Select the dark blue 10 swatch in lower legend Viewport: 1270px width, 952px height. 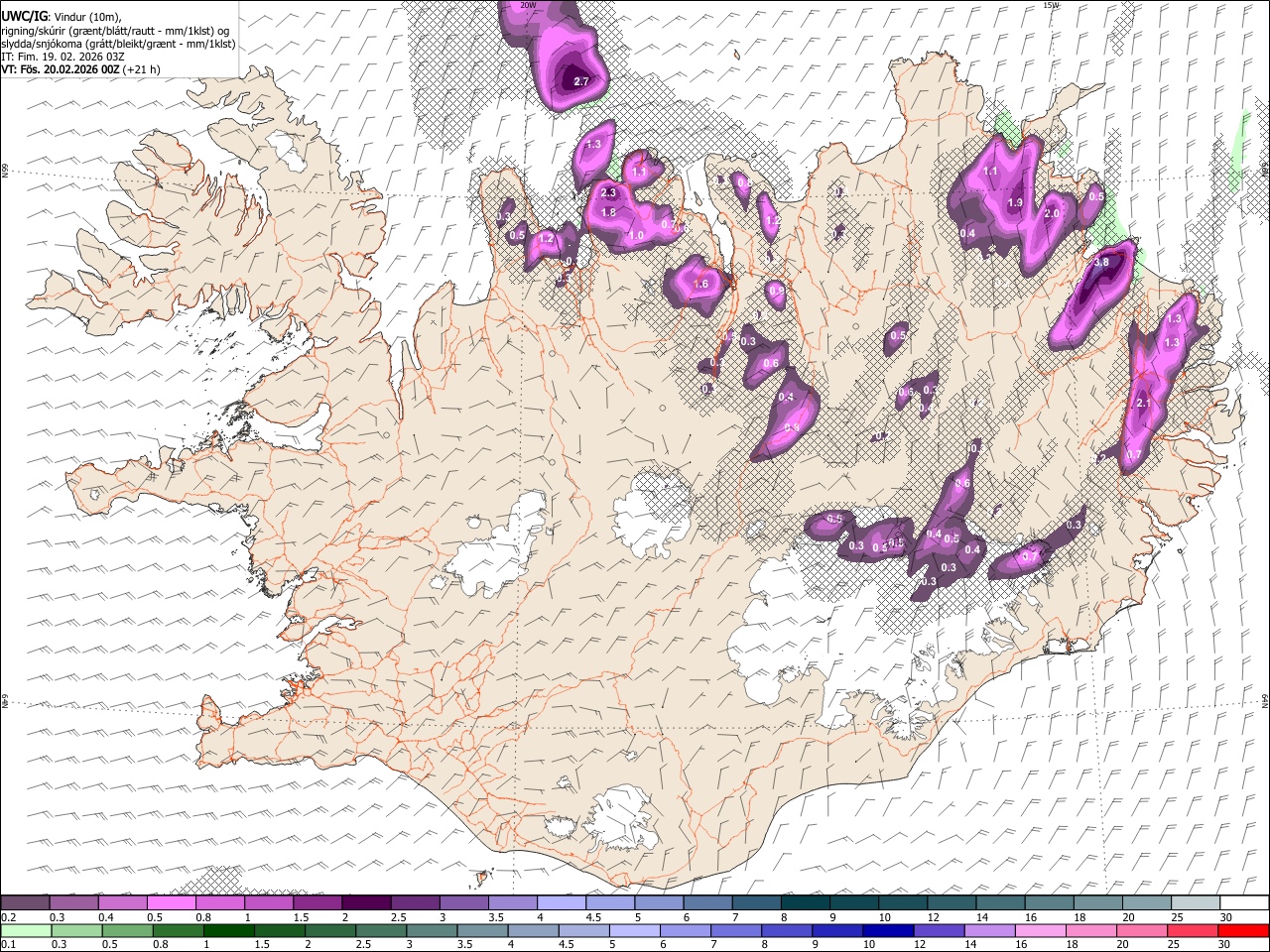[888, 930]
